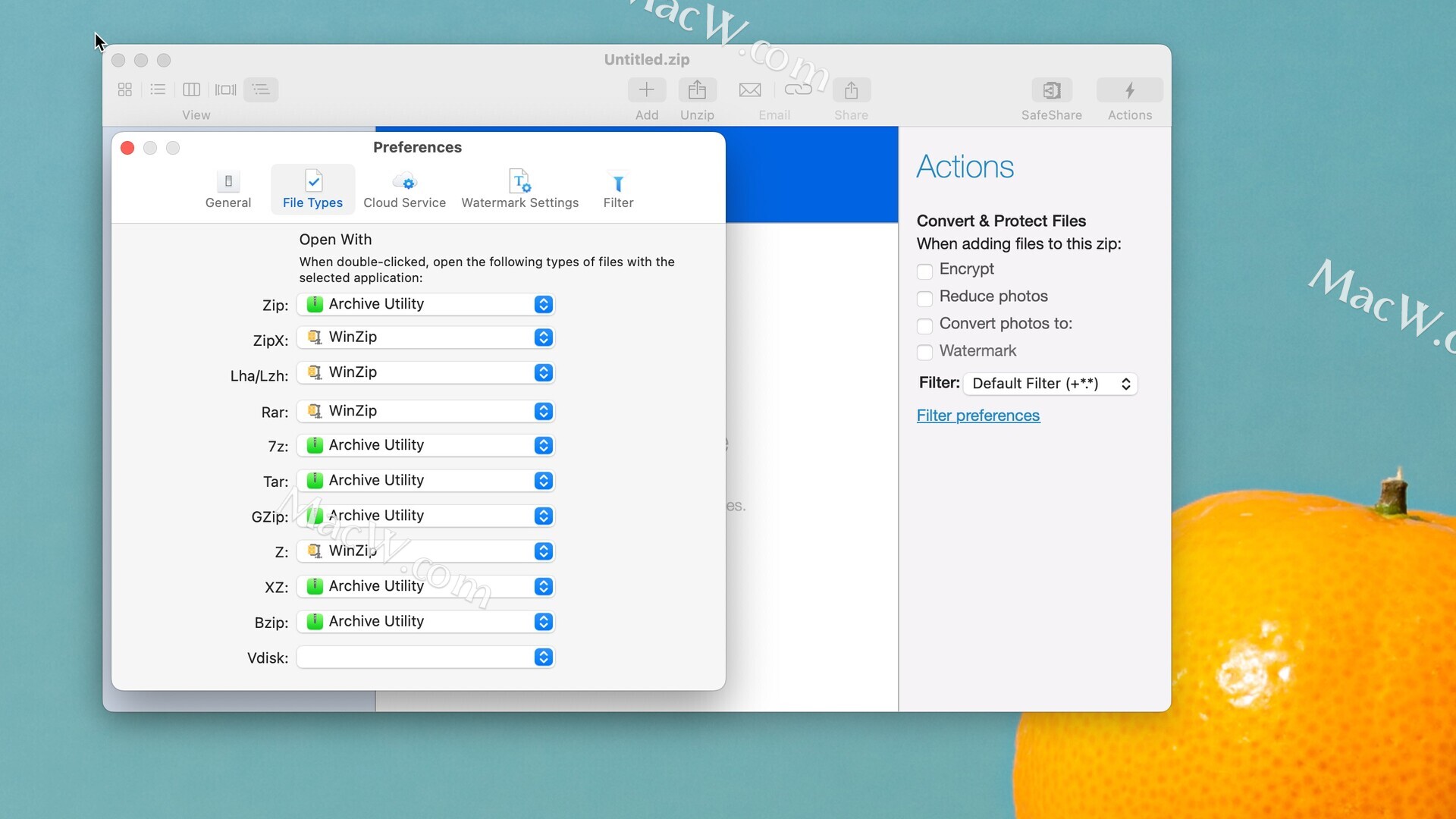1456x819 pixels.
Task: Open the Default Filter dropdown
Action: tap(1050, 384)
